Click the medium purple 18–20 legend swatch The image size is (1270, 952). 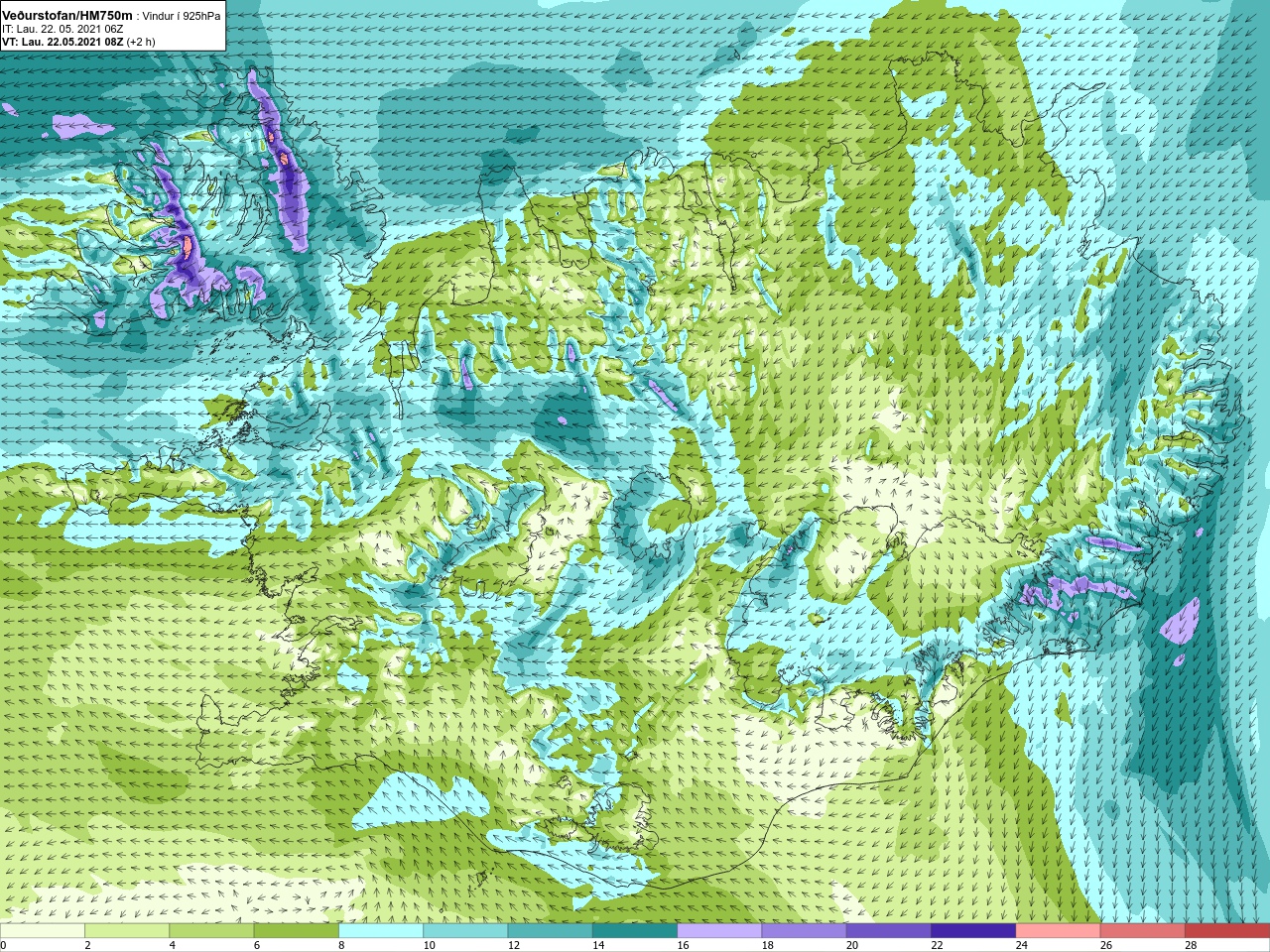click(805, 931)
